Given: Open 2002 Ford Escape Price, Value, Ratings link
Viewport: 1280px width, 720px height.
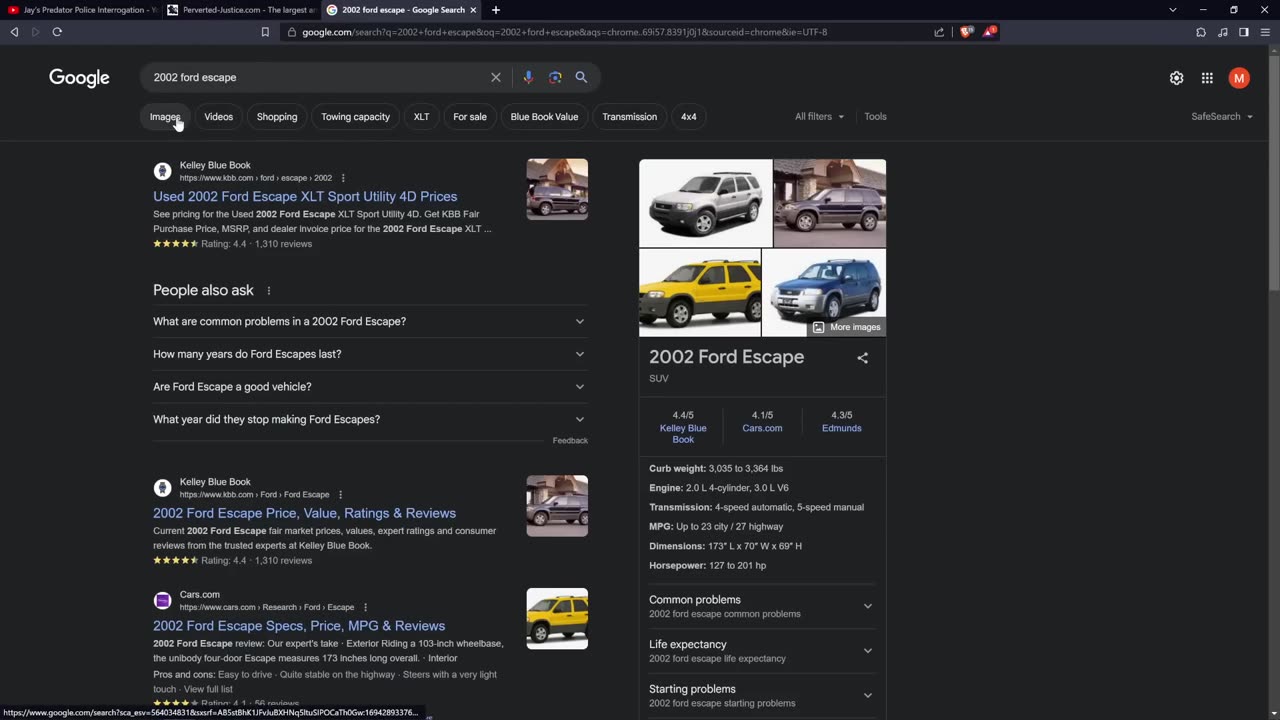Looking at the screenshot, I should (304, 513).
